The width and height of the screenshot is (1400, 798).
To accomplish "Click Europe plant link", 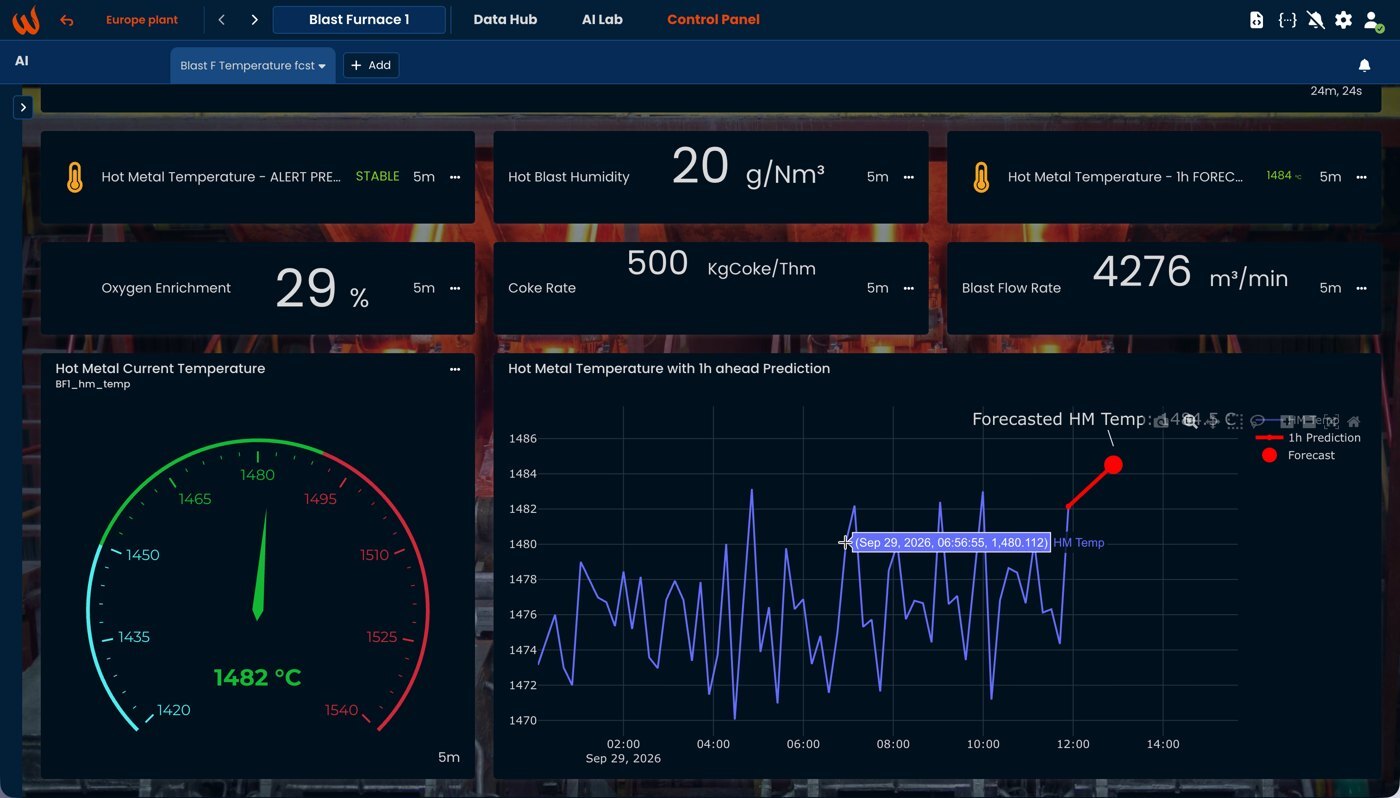I will (x=142, y=20).
